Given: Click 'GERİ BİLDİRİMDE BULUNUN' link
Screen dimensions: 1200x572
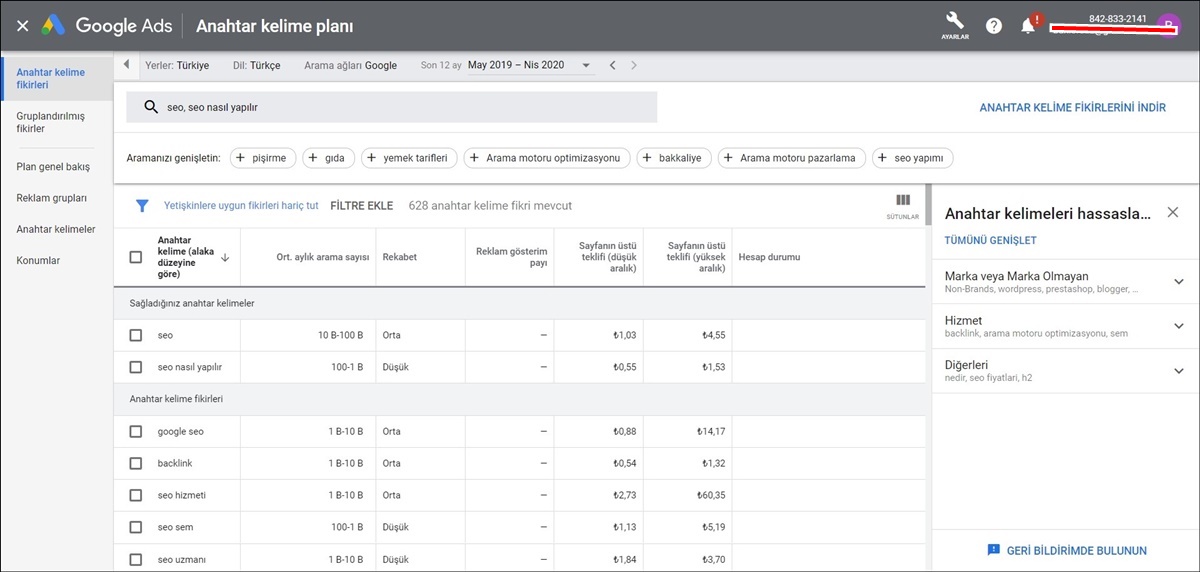Looking at the screenshot, I should coord(1076,550).
